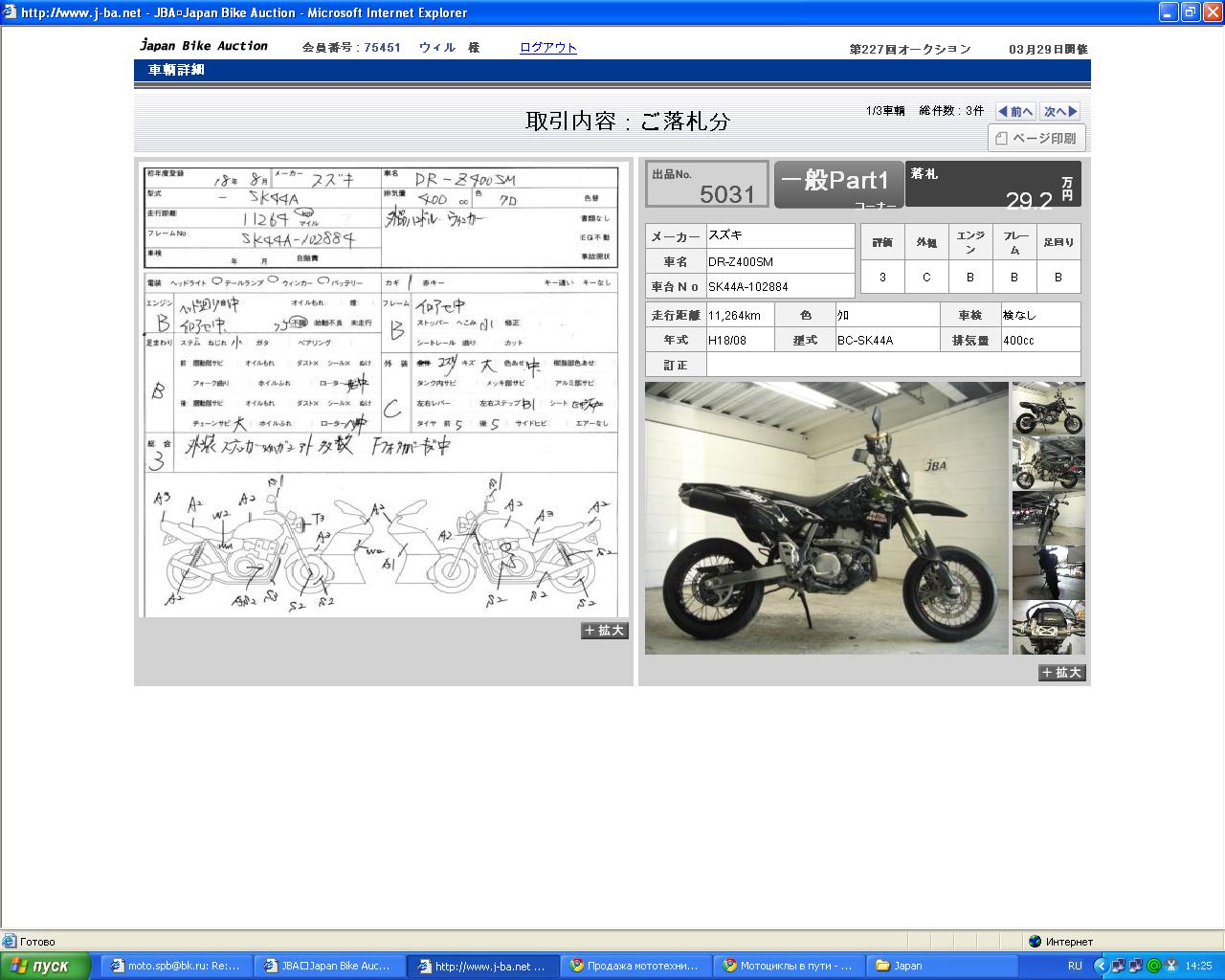The image size is (1225, 980).
Task: Enlarge the inspection sheet with 拡大 button
Action: [x=604, y=631]
